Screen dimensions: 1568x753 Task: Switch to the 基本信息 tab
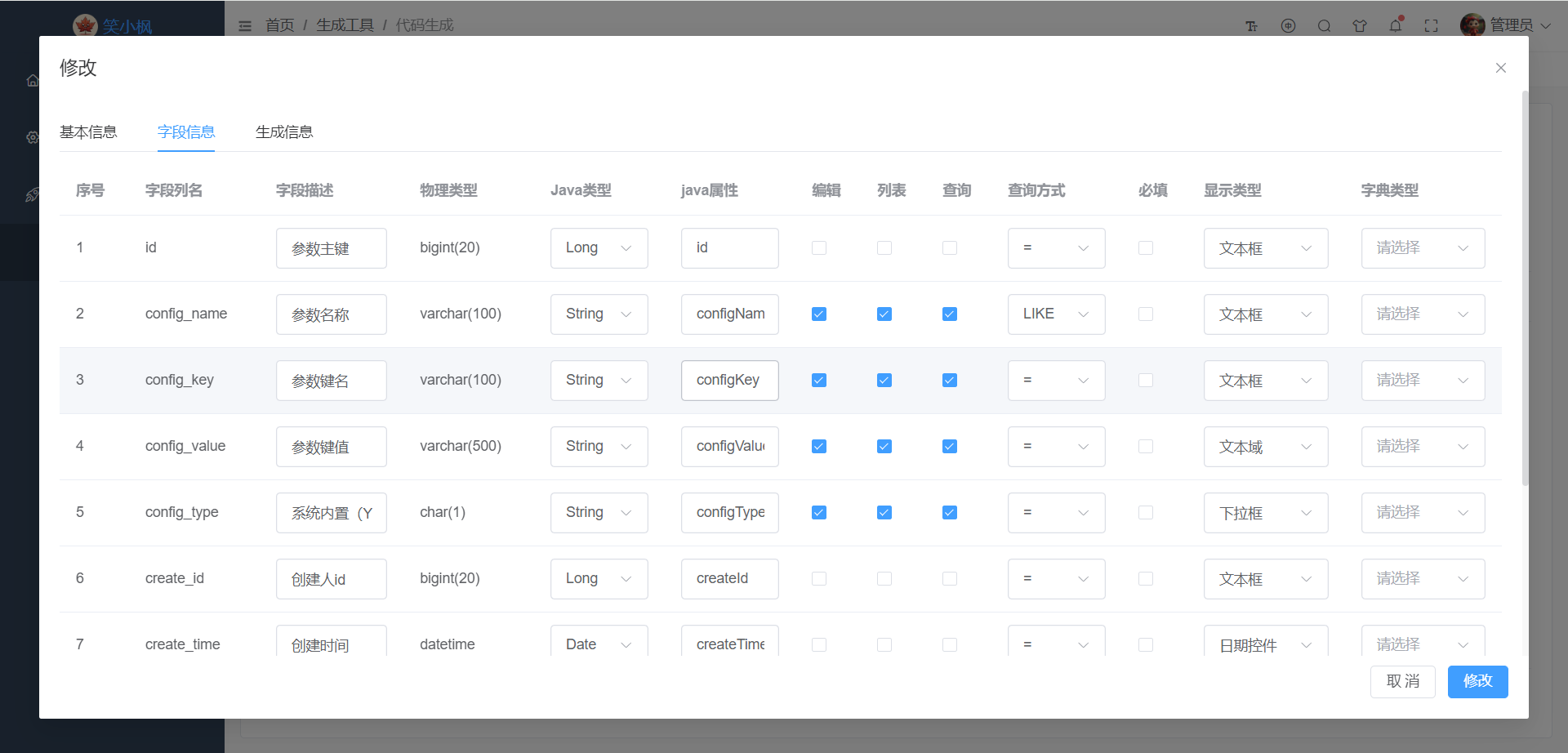click(x=88, y=132)
